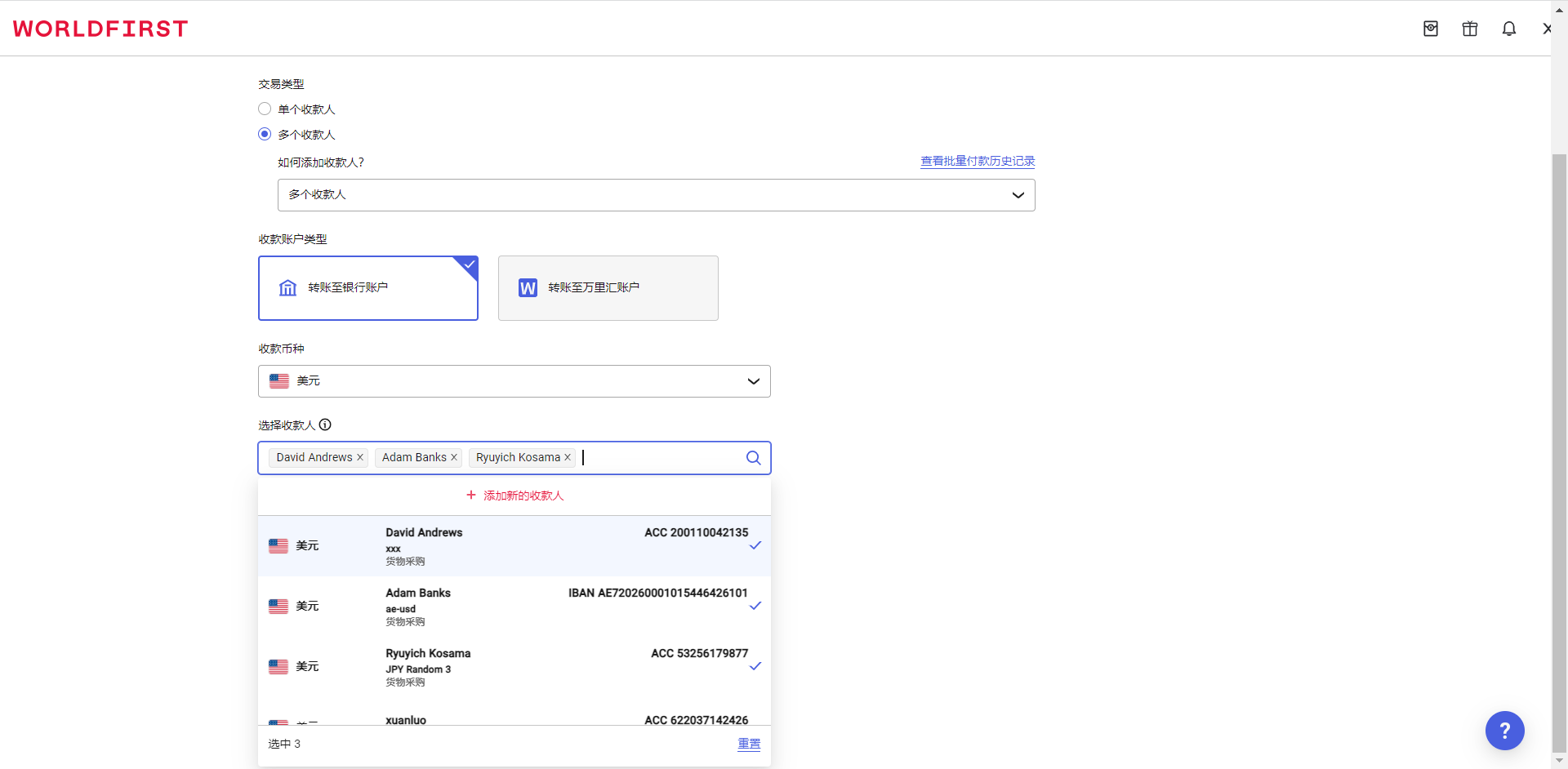Deselect David Andrews in recipient list
1568x769 pixels.
click(514, 545)
